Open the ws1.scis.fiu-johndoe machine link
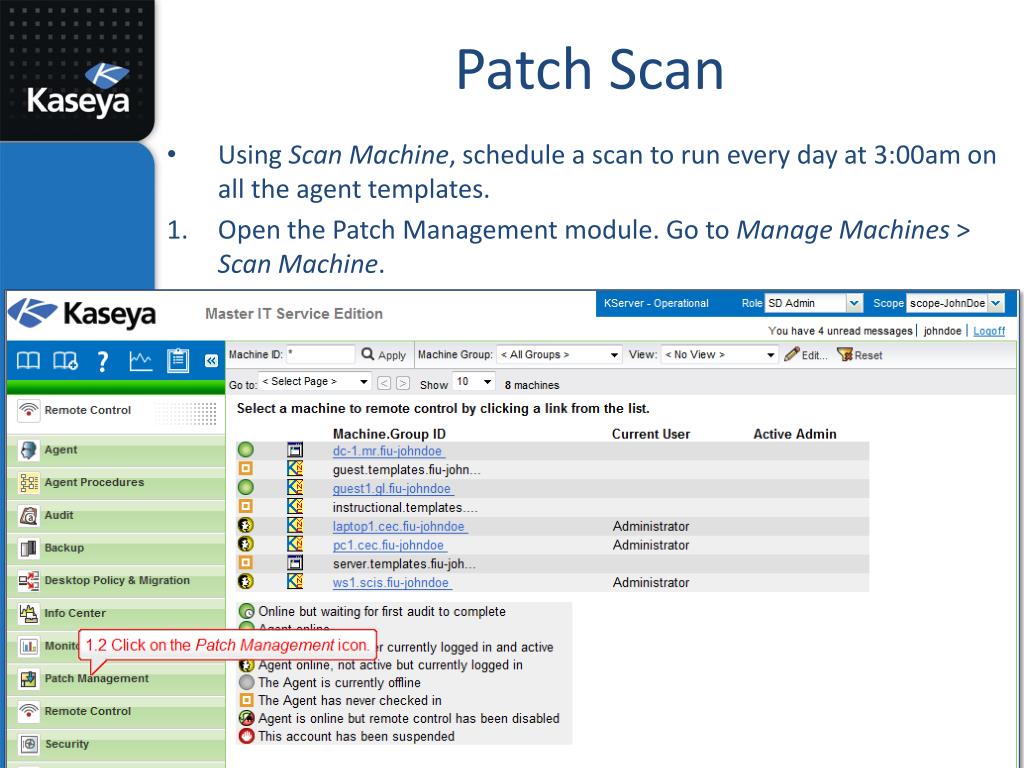 pyautogui.click(x=391, y=583)
